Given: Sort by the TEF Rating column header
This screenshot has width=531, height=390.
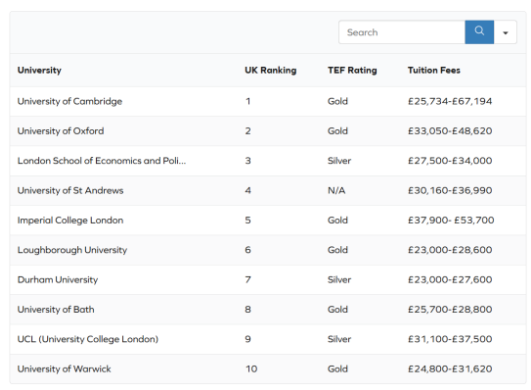Looking at the screenshot, I should [352, 70].
